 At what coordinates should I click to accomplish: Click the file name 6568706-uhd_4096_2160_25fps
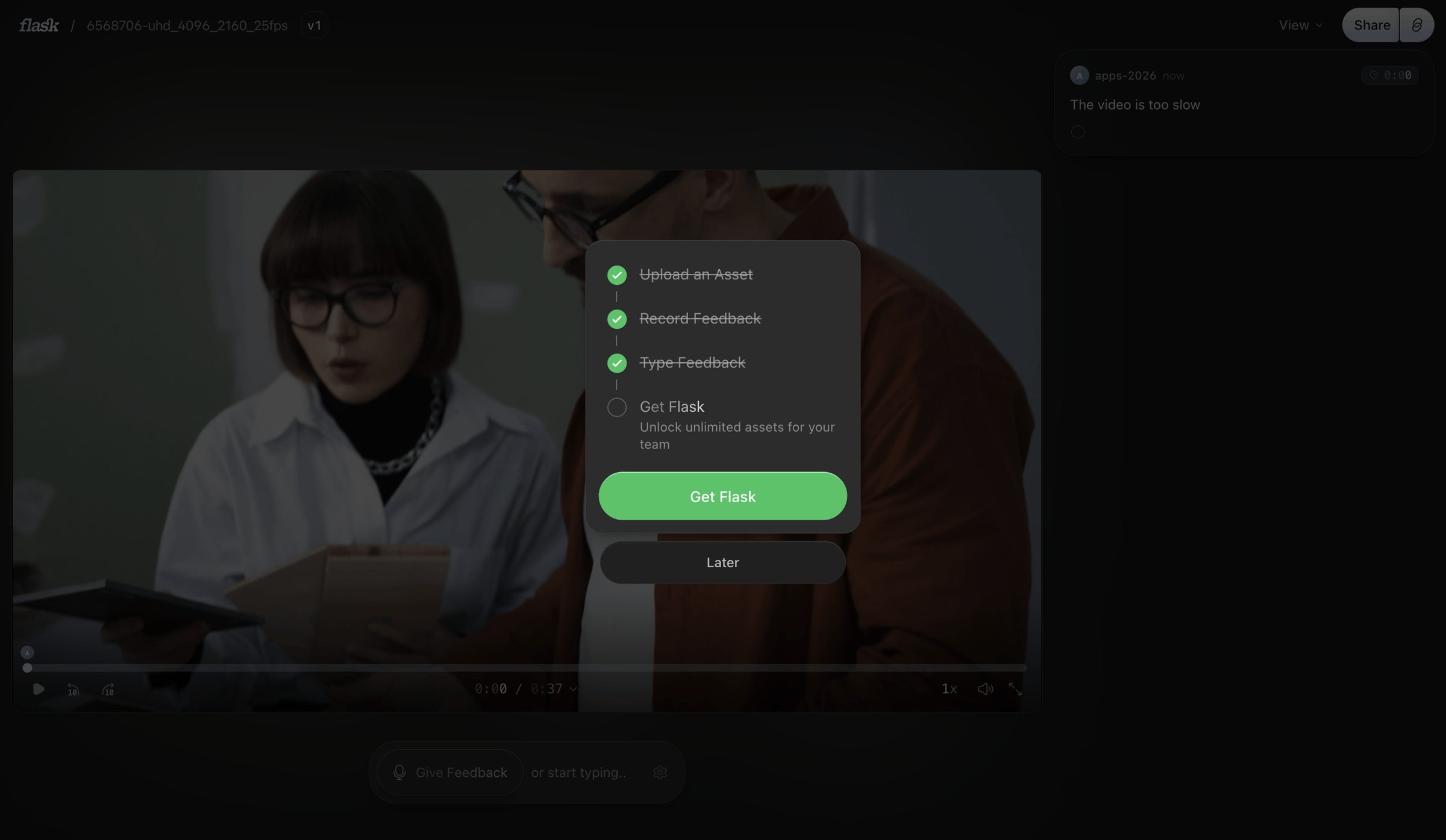pos(187,25)
